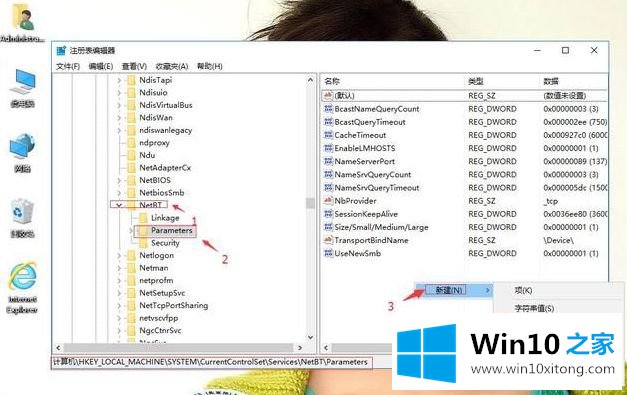Open the 编辑(E) menu
Viewport: 627px width, 395px height.
click(101, 66)
